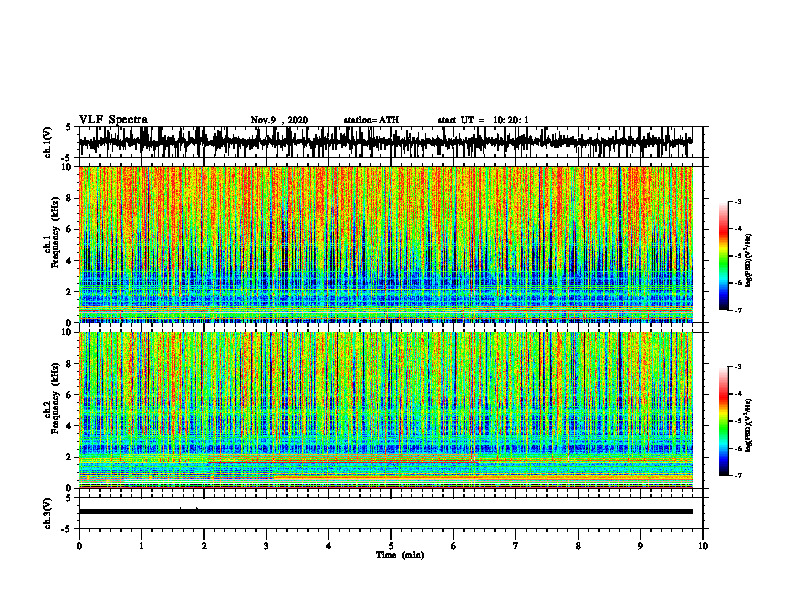Image resolution: width=792 pixels, height=612 pixels.
Task: Click the ch.3 flat black waveform trace
Action: 385,512
